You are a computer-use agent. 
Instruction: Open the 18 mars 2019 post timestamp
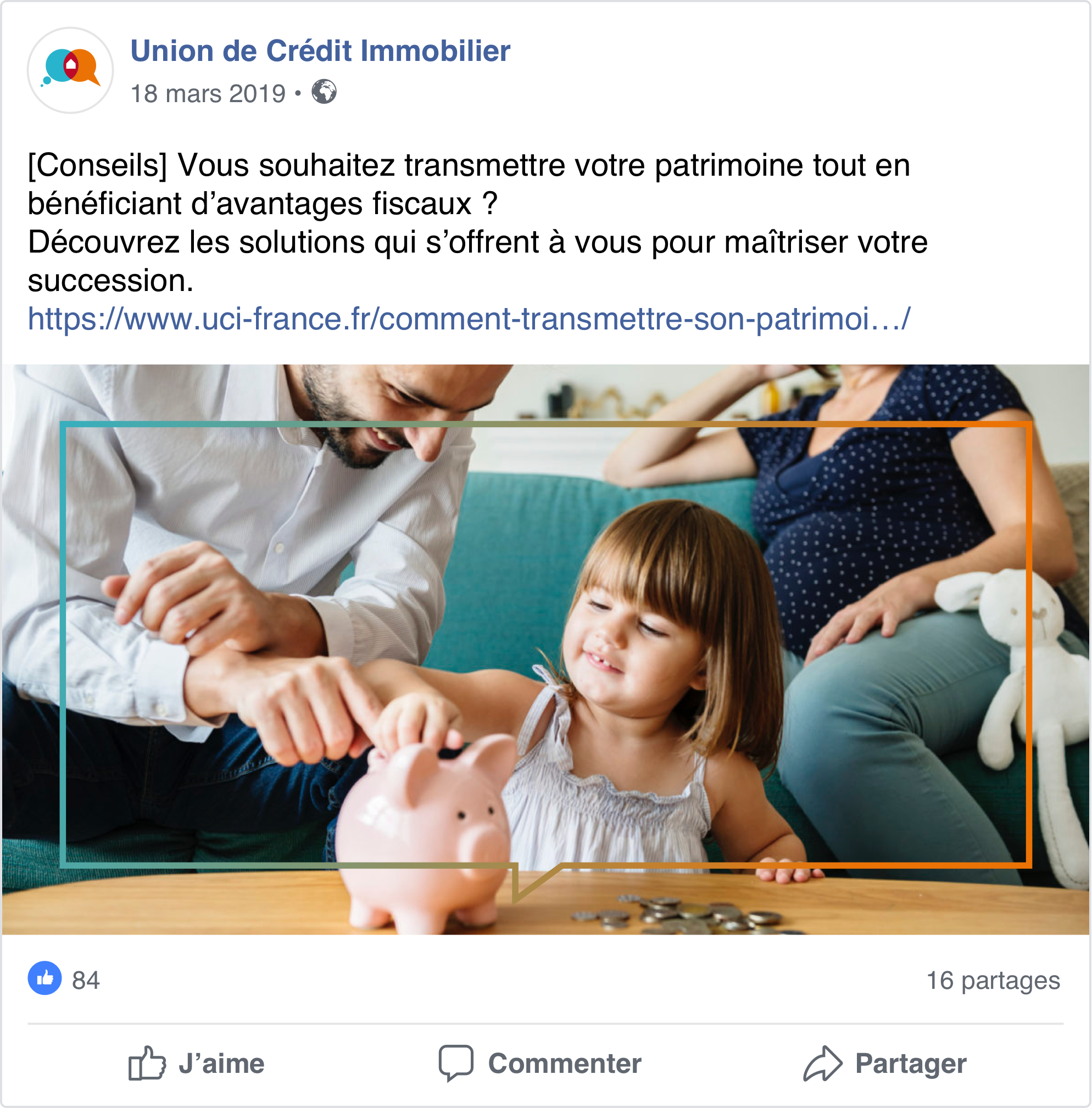pos(208,93)
